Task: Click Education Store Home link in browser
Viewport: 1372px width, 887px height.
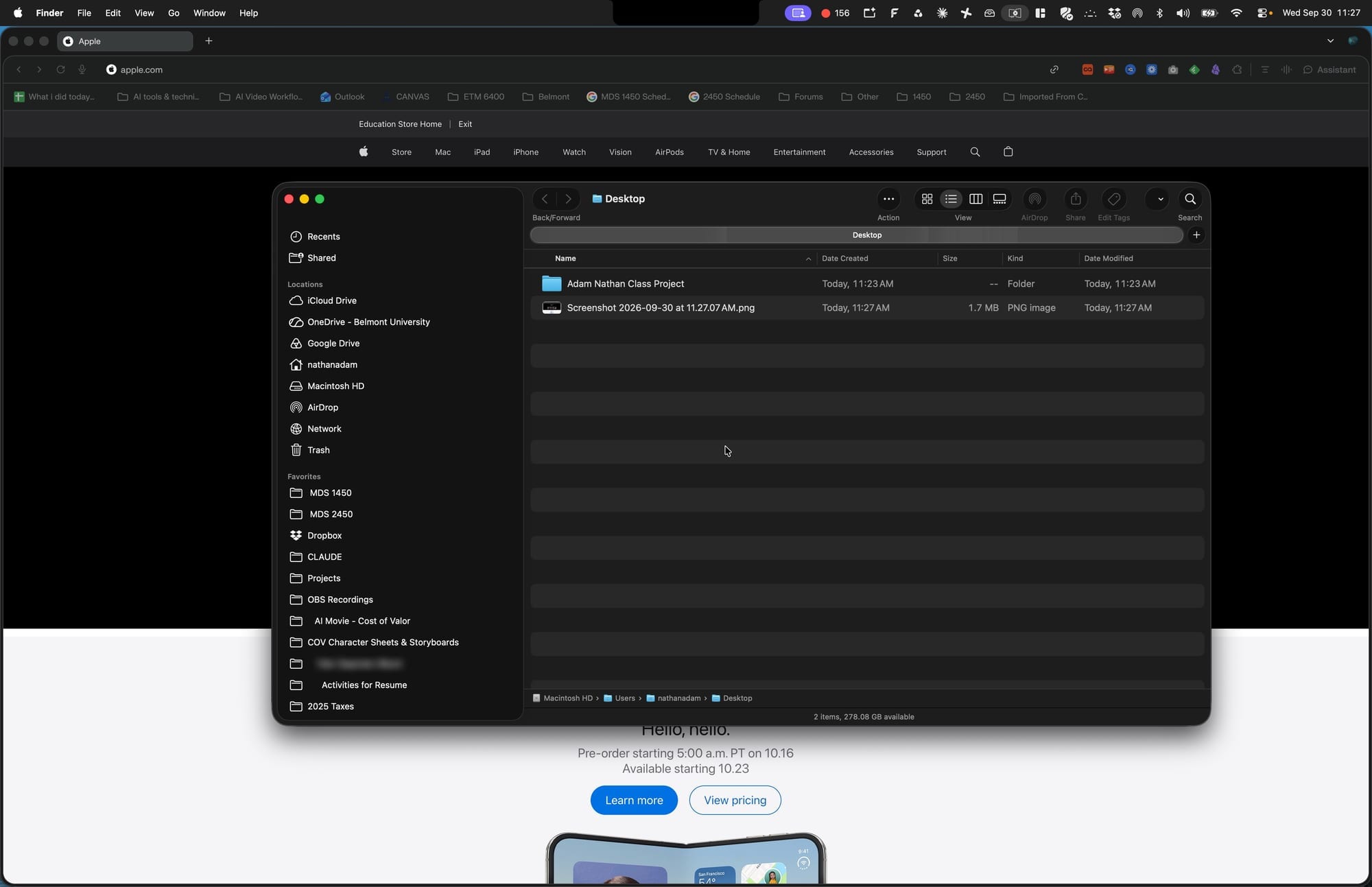Action: 400,124
